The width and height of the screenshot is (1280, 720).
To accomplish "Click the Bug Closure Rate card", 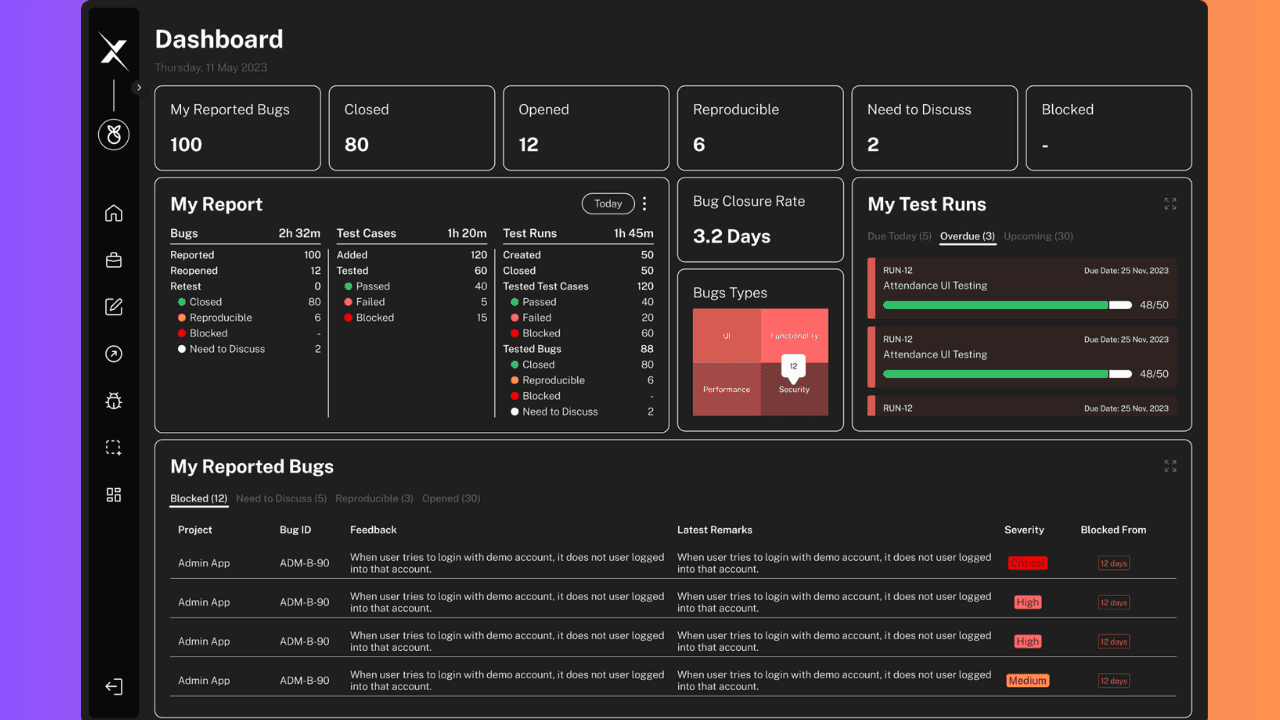I will [x=760, y=220].
